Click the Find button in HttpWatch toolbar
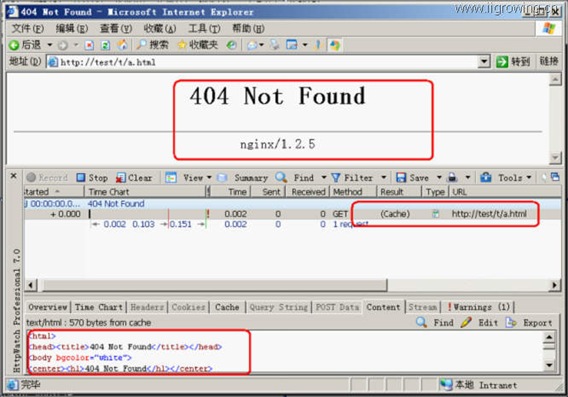 [294, 177]
